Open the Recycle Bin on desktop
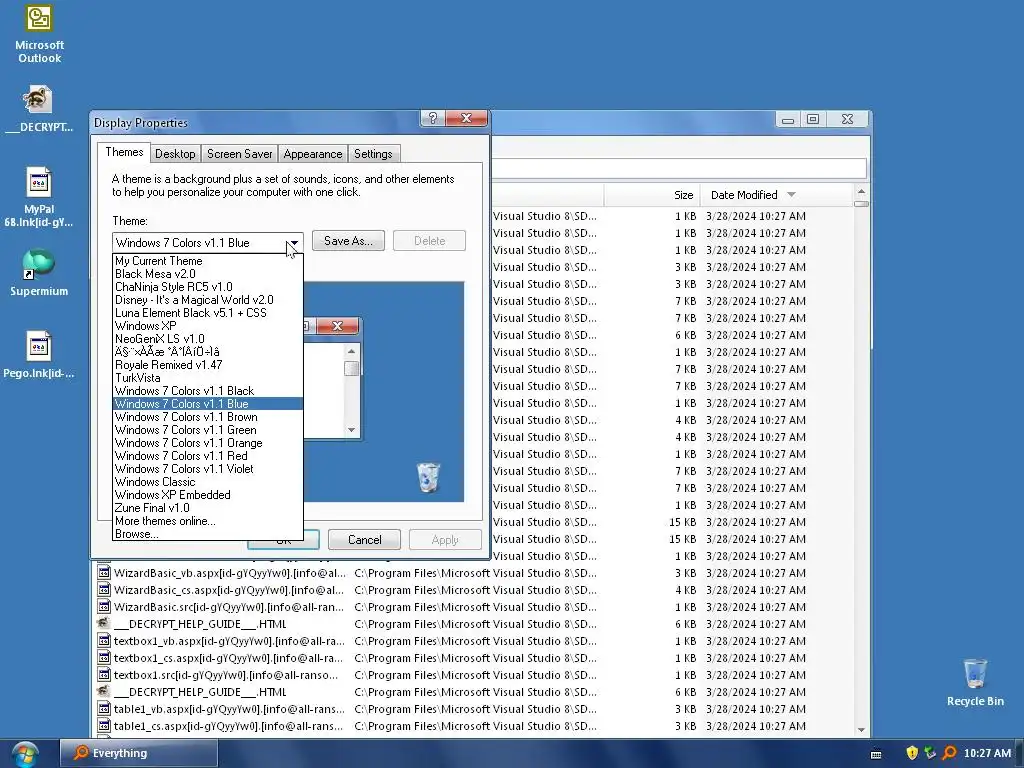This screenshot has width=1024, height=768. coord(975,682)
